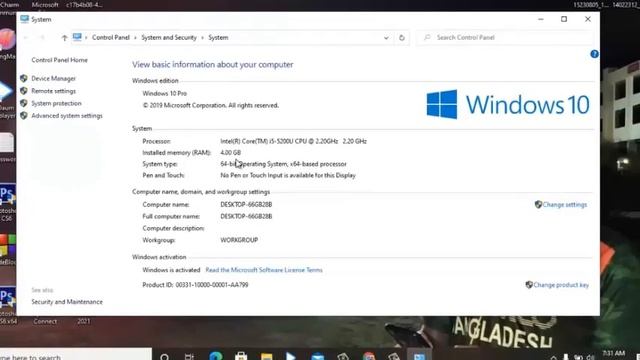This screenshot has width=640, height=360.
Task: Open Cortana circle icon on taskbar
Action: [x=164, y=357]
